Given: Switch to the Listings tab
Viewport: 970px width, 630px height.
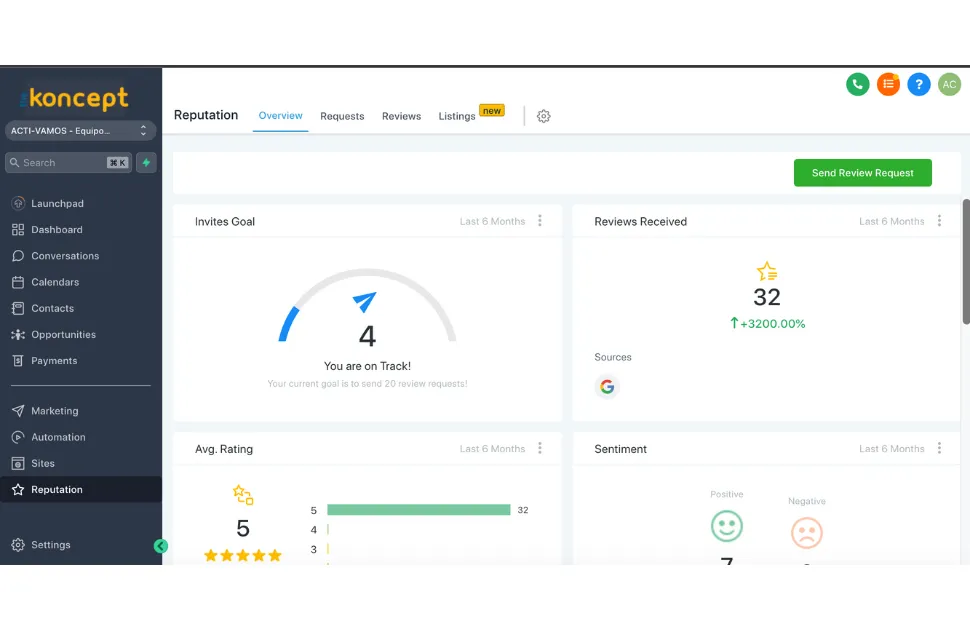Looking at the screenshot, I should click(457, 116).
